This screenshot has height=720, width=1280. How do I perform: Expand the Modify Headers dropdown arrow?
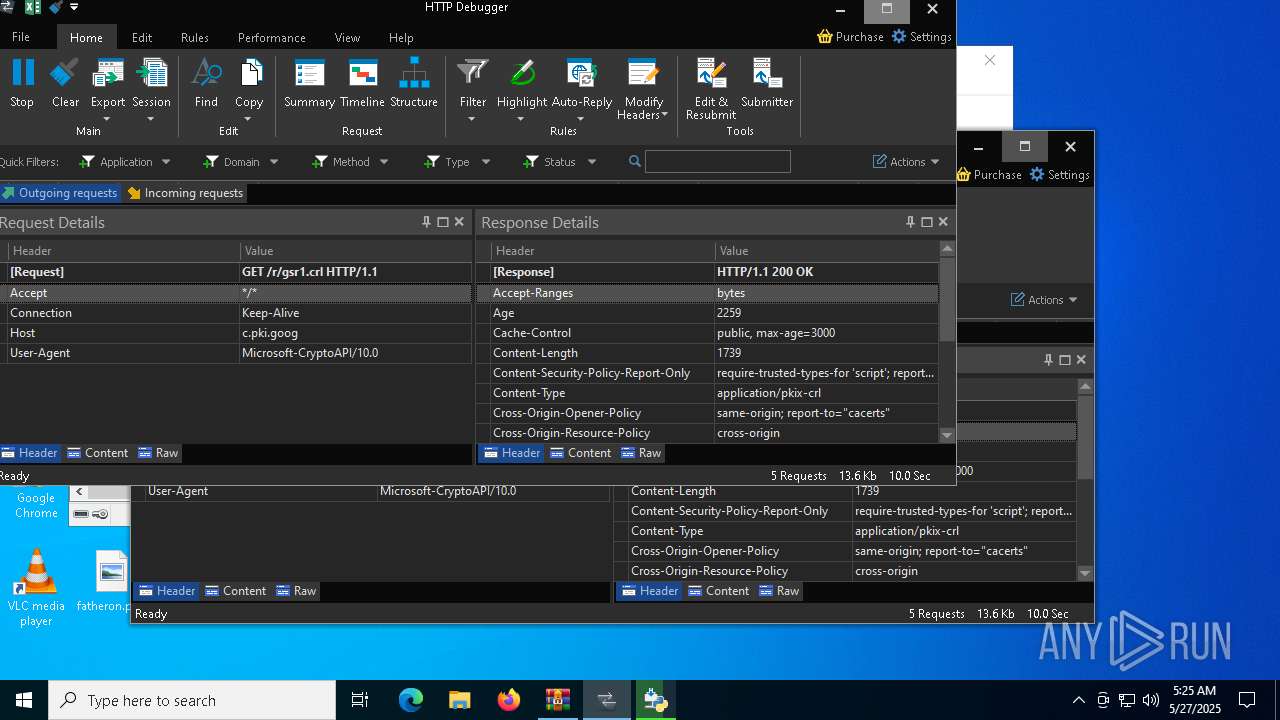(664, 115)
